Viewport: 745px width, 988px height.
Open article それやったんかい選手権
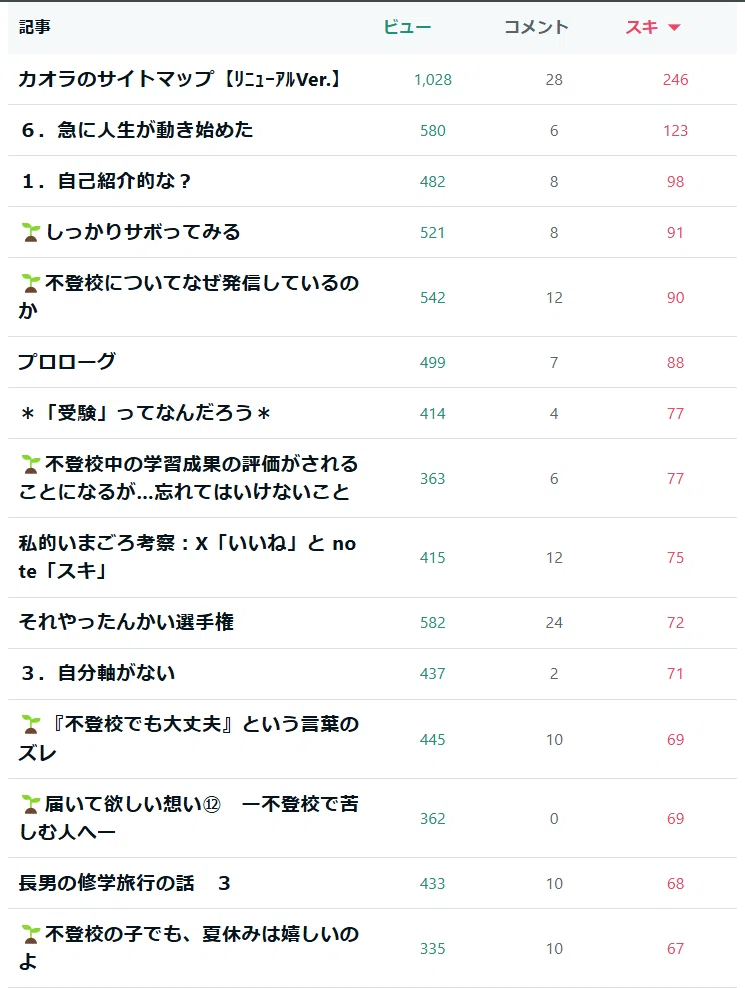click(126, 622)
